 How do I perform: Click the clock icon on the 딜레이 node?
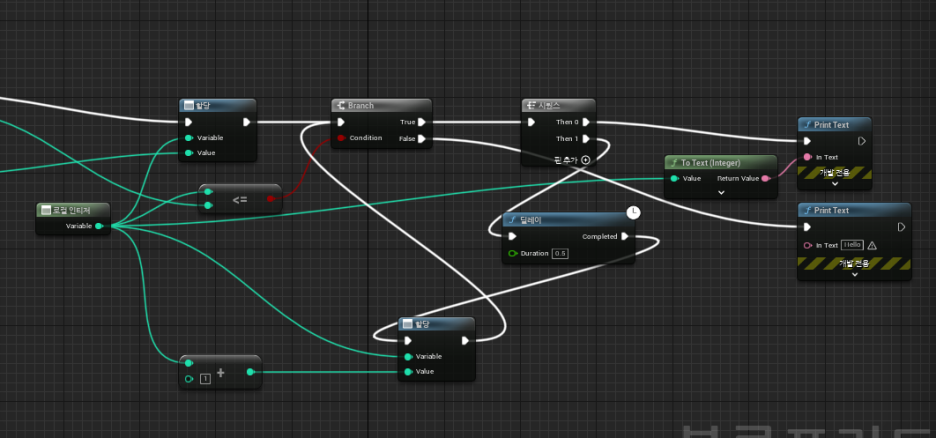tap(634, 212)
